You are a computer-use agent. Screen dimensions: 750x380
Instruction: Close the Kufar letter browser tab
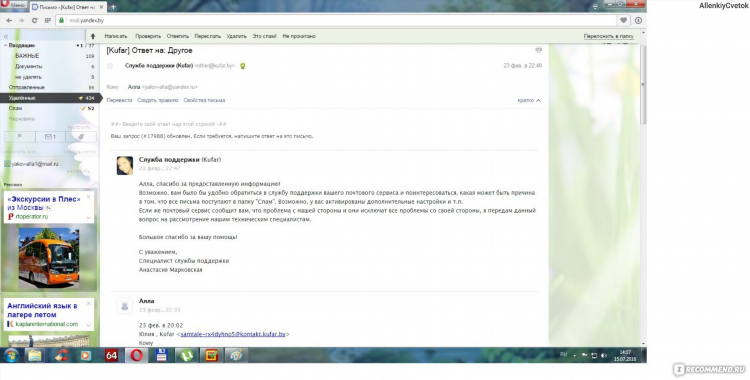coord(101,7)
